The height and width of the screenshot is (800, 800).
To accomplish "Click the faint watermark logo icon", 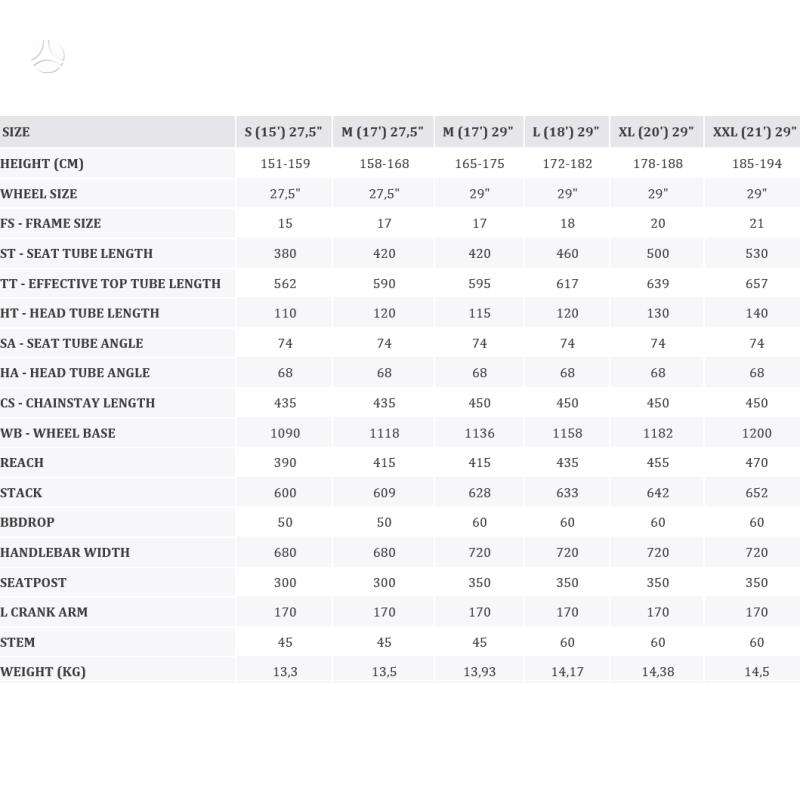I will (47, 56).
